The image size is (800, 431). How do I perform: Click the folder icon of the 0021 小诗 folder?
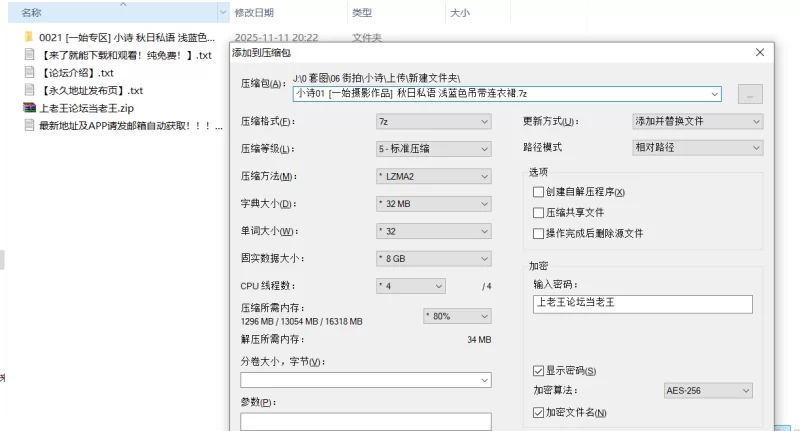pyautogui.click(x=29, y=38)
